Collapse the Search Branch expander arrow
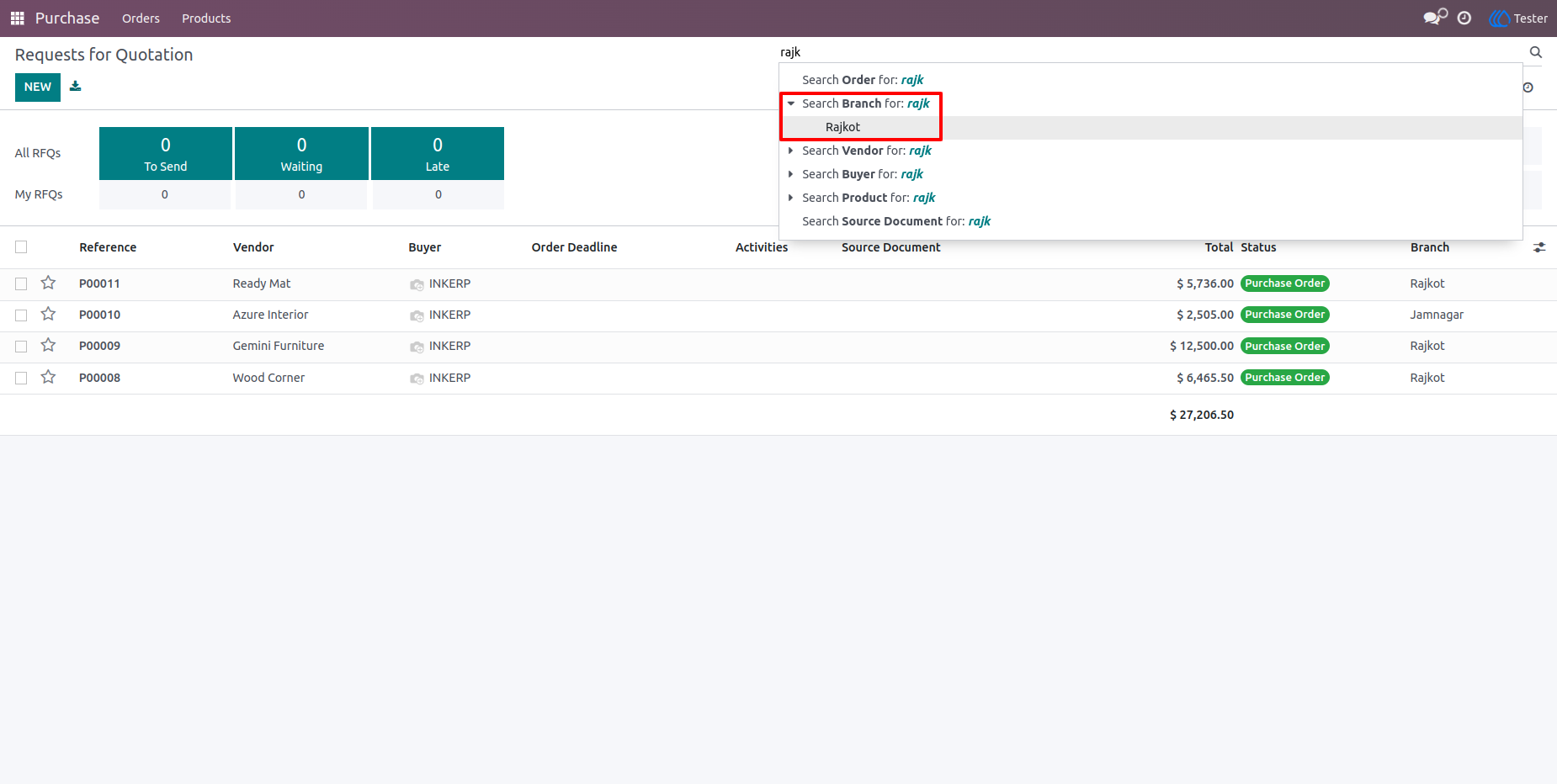 [791, 103]
